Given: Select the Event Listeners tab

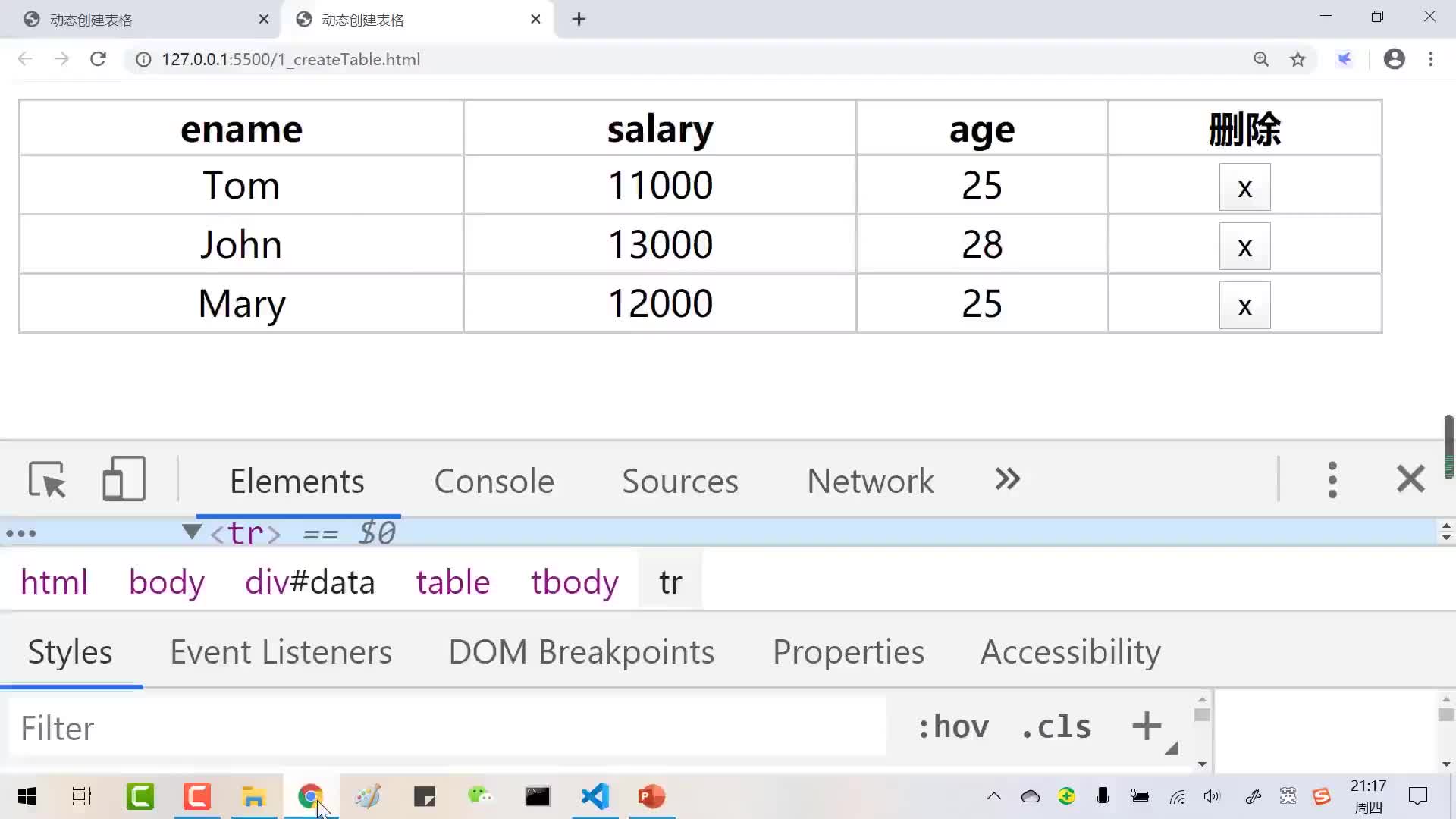Looking at the screenshot, I should tap(281, 651).
